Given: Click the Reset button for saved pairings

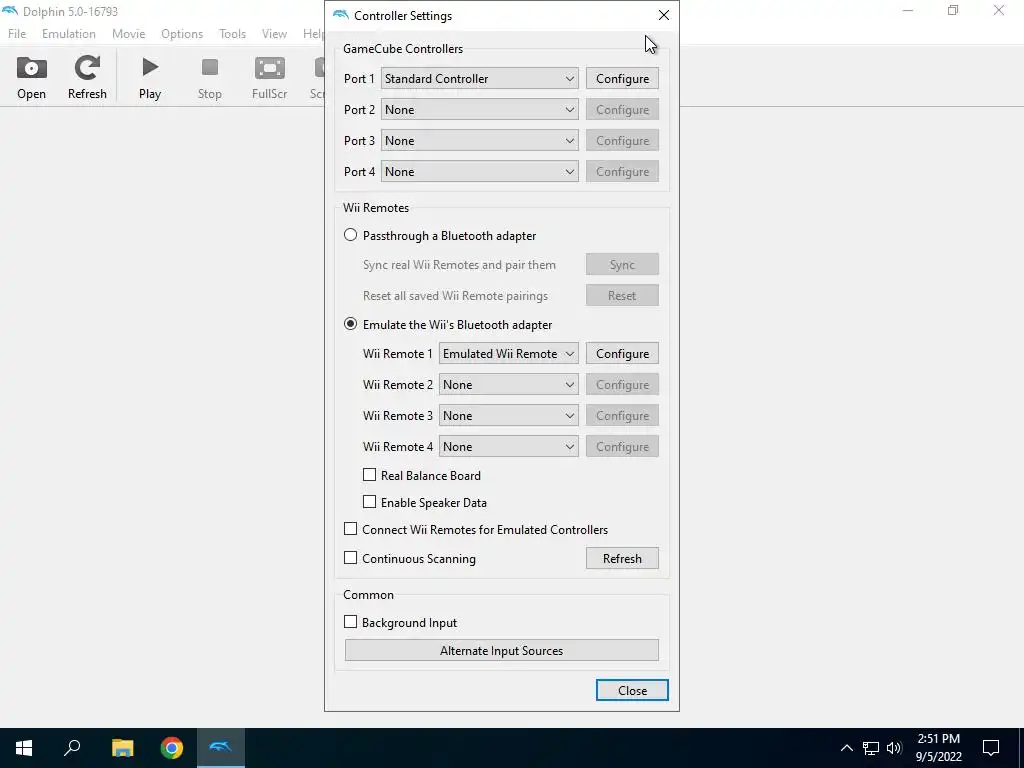Looking at the screenshot, I should (622, 295).
